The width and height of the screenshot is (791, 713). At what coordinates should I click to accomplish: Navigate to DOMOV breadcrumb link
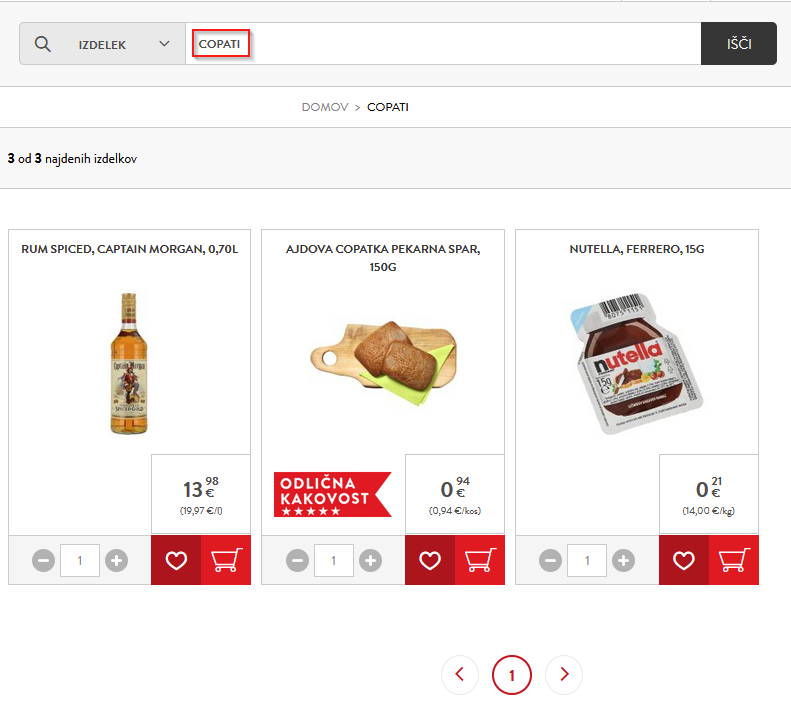point(325,107)
